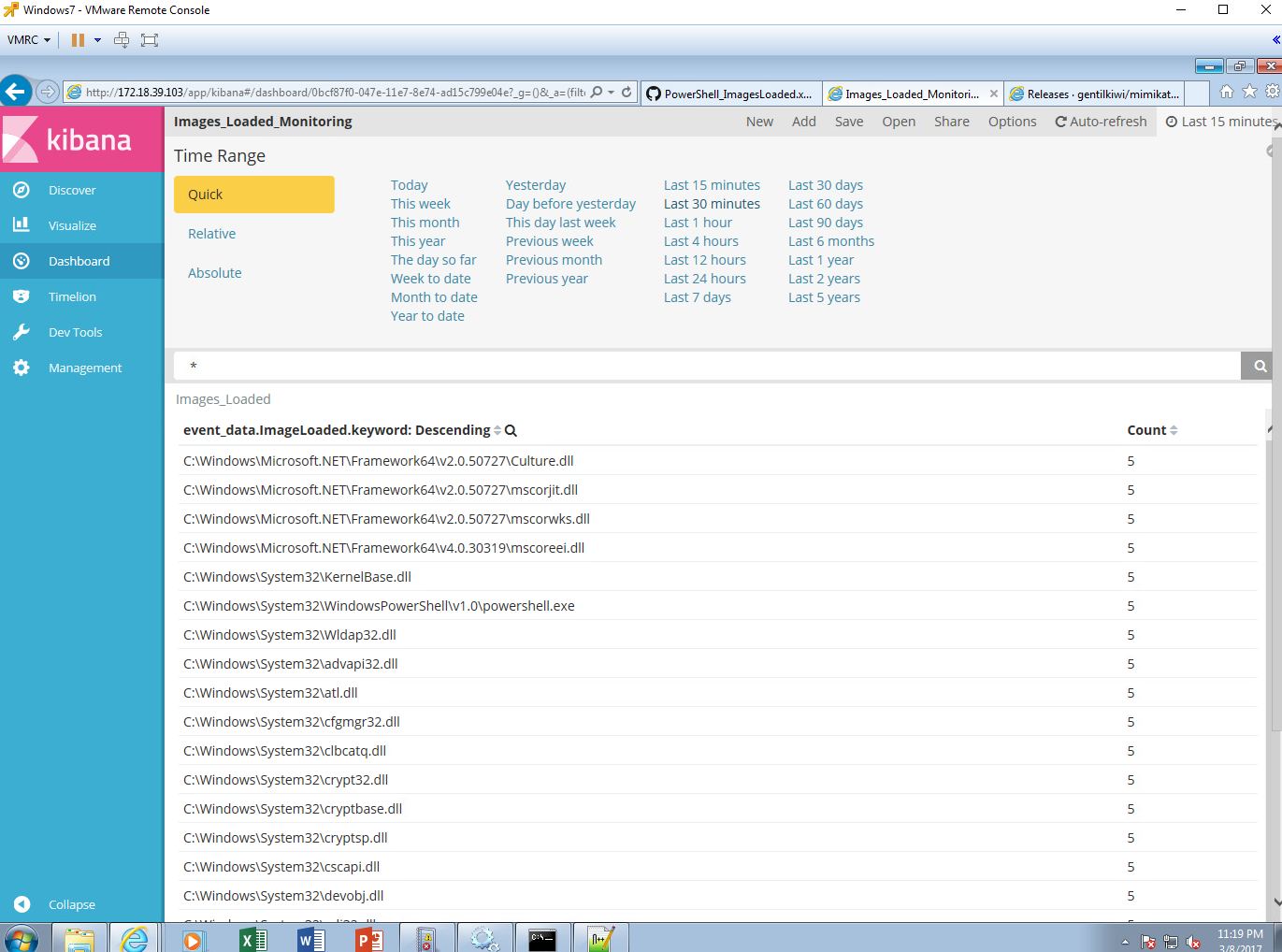The image size is (1282, 952).
Task: Select the Absolute time range tab
Action: 215,273
